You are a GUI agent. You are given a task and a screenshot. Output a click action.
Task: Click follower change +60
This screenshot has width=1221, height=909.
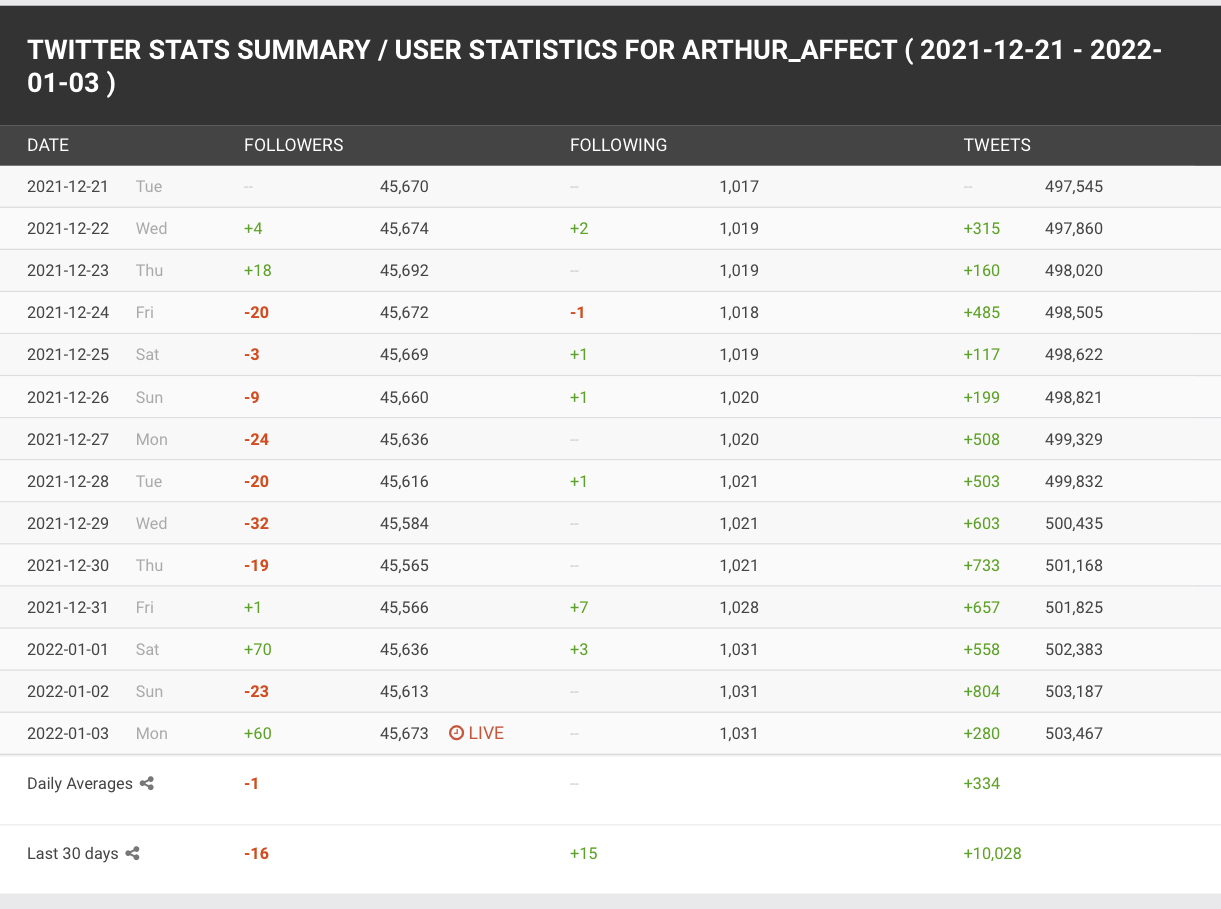258,733
